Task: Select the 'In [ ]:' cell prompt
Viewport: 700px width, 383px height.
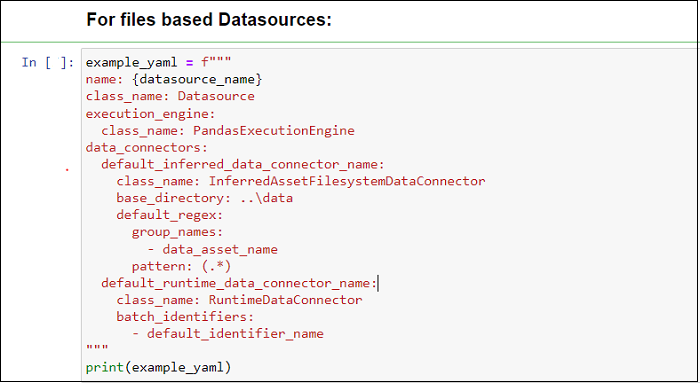Action: point(48,62)
